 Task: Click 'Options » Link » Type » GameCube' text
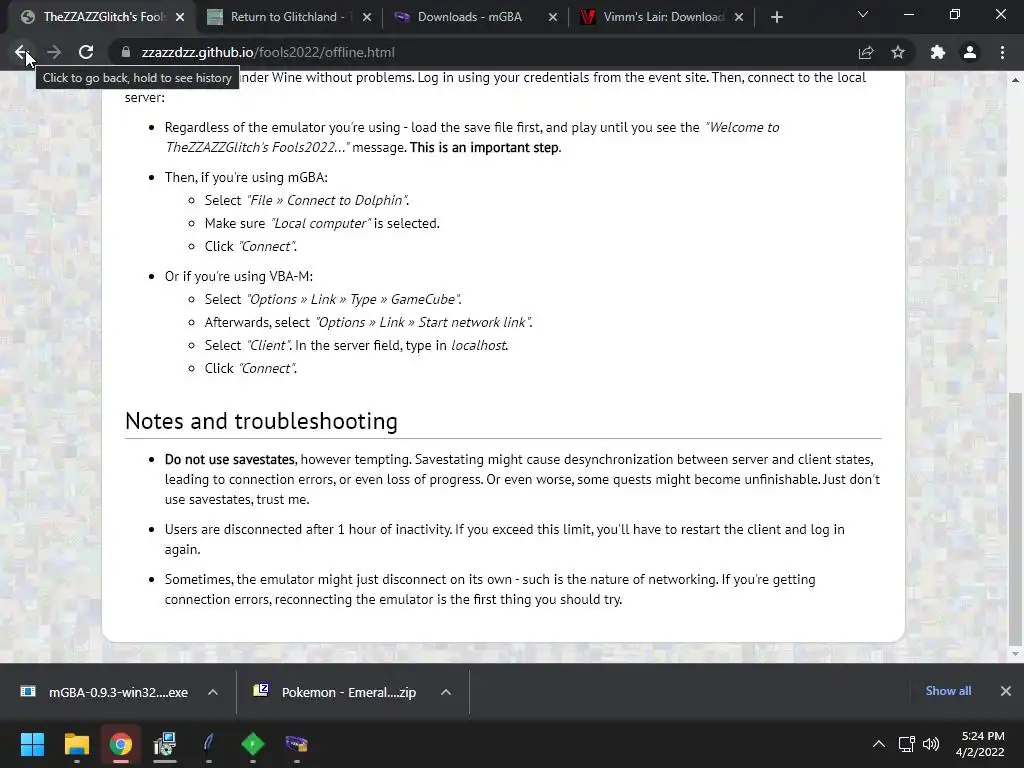(x=353, y=300)
